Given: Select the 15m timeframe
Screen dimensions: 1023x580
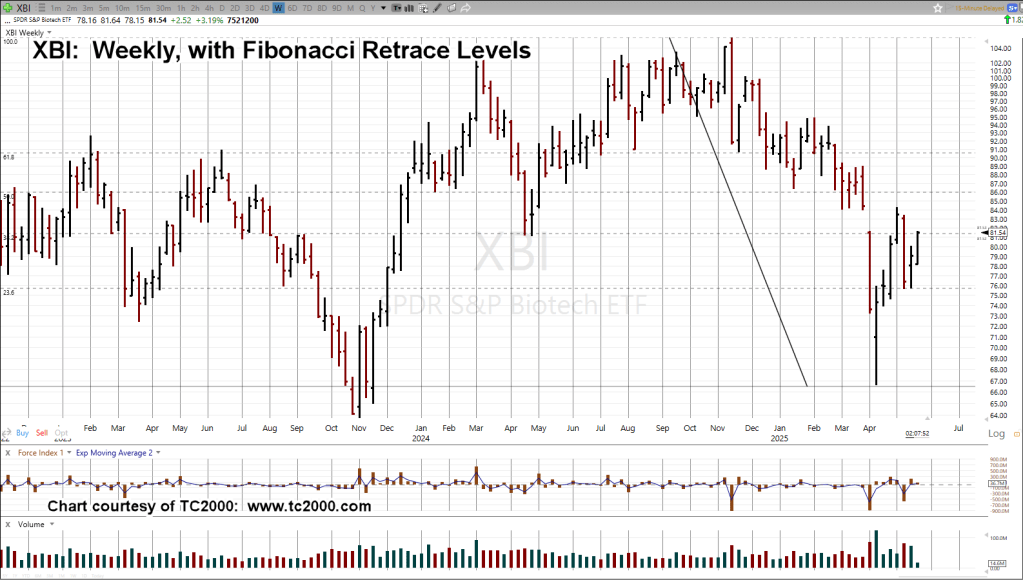Looking at the screenshot, I should pyautogui.click(x=142, y=7).
